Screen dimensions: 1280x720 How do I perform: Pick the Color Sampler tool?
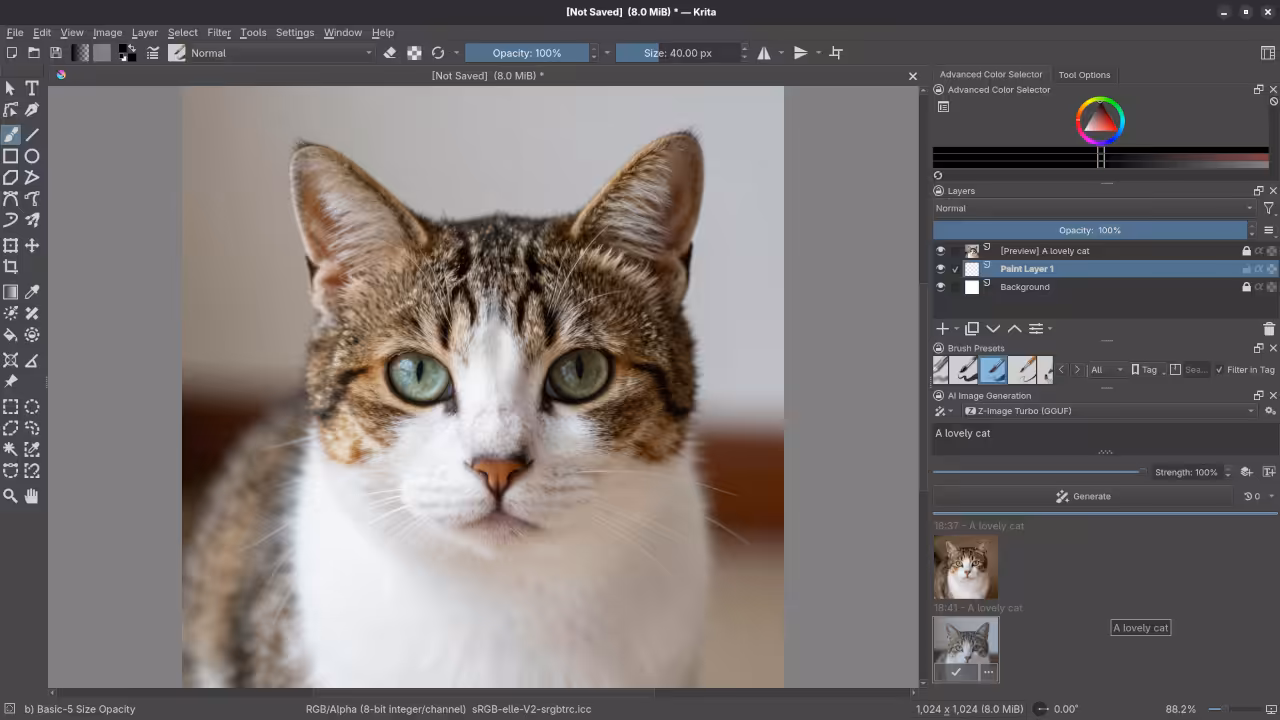tap(31, 291)
